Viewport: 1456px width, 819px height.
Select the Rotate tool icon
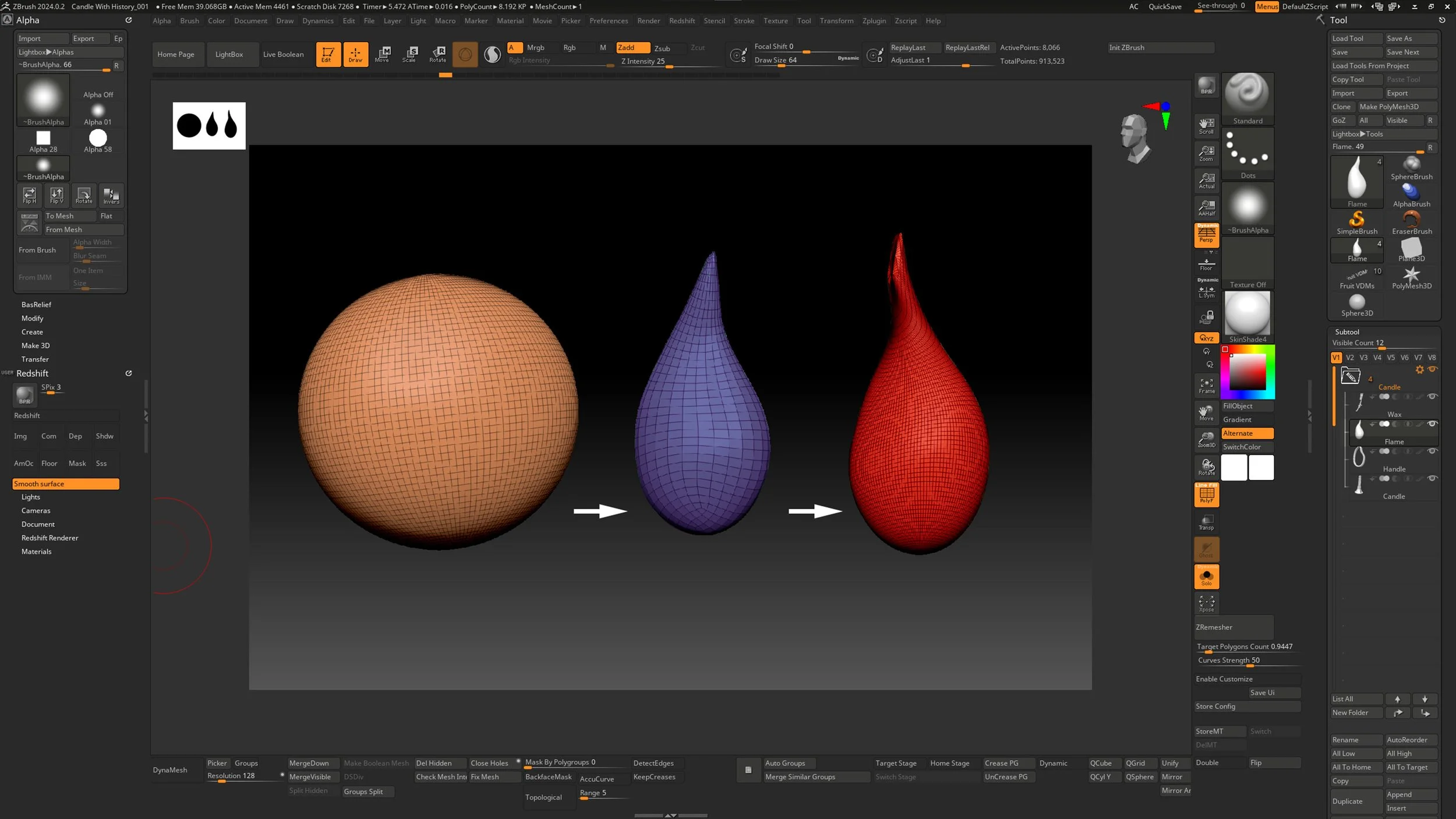437,54
